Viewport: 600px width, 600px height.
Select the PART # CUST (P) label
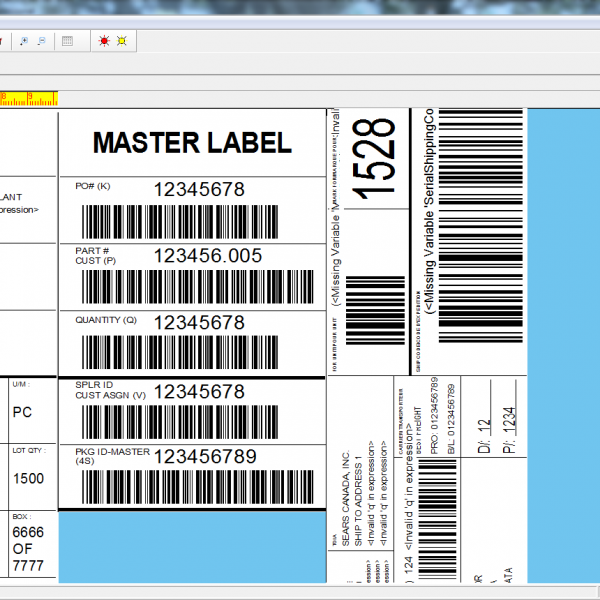[x=96, y=256]
